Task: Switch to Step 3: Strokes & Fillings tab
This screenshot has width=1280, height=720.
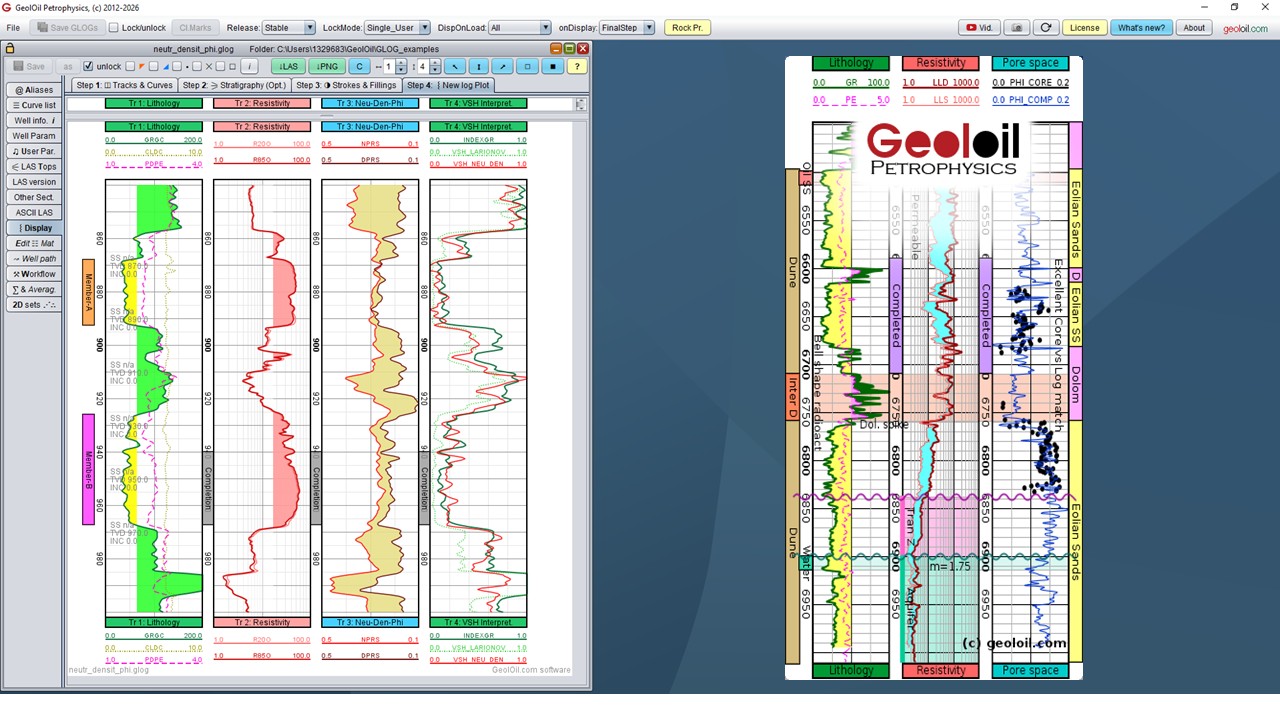Action: [346, 85]
